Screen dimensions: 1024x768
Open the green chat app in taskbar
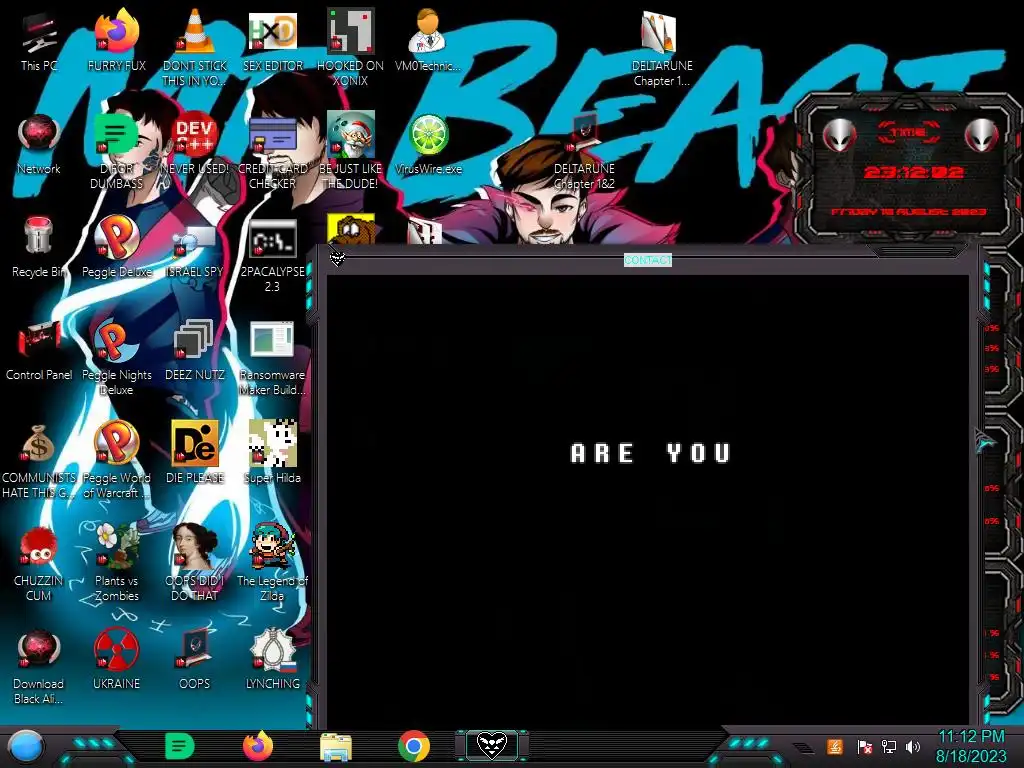179,746
